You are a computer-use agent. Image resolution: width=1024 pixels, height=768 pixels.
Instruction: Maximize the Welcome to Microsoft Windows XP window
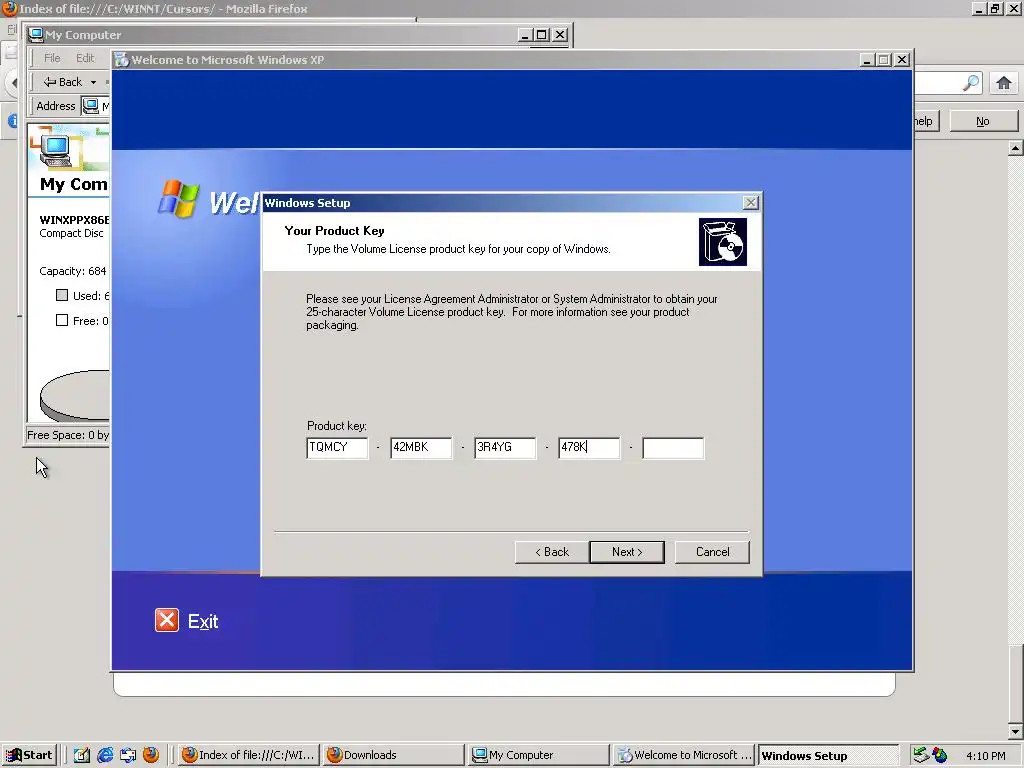[884, 59]
